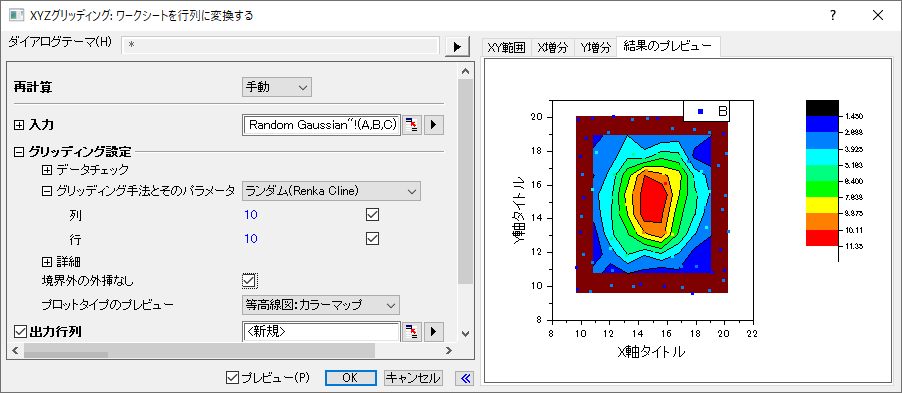Uncheck 境界外の外挿なし checkbox

[249, 280]
